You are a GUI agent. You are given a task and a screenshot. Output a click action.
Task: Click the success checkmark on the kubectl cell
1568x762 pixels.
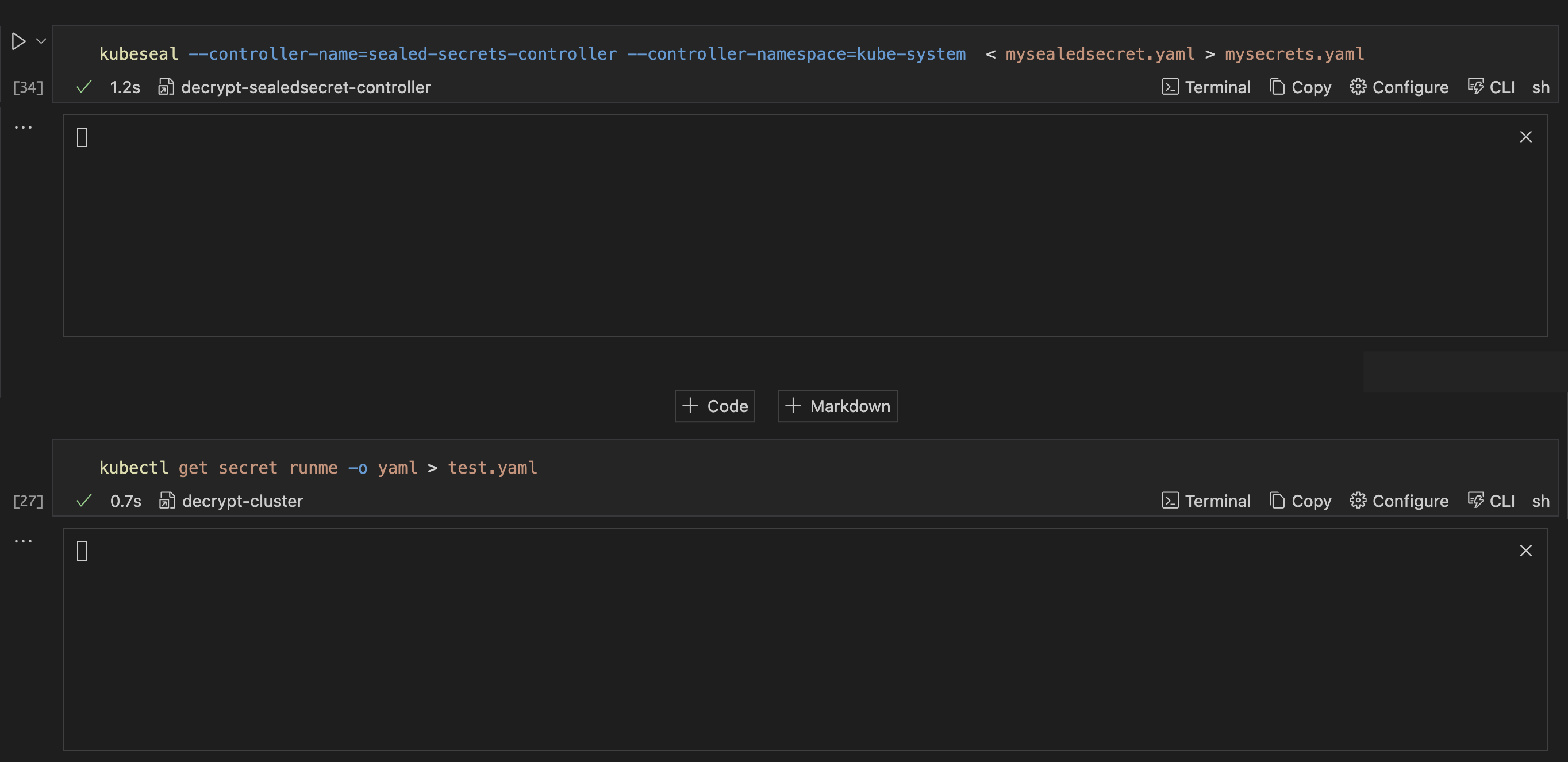[83, 501]
